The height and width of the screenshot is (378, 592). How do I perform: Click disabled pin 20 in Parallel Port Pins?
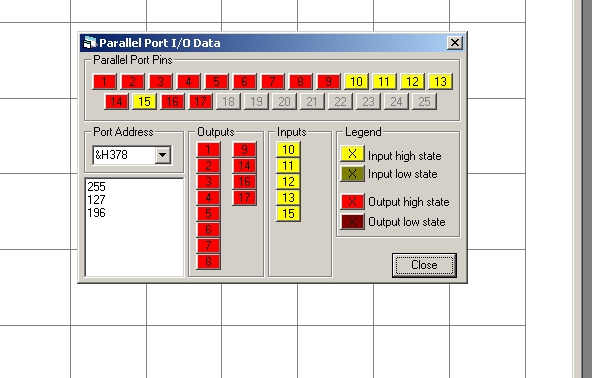(284, 102)
